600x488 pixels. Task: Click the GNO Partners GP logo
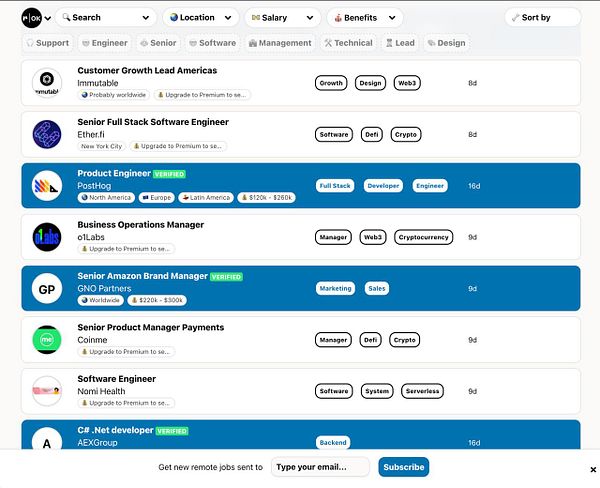tap(47, 289)
